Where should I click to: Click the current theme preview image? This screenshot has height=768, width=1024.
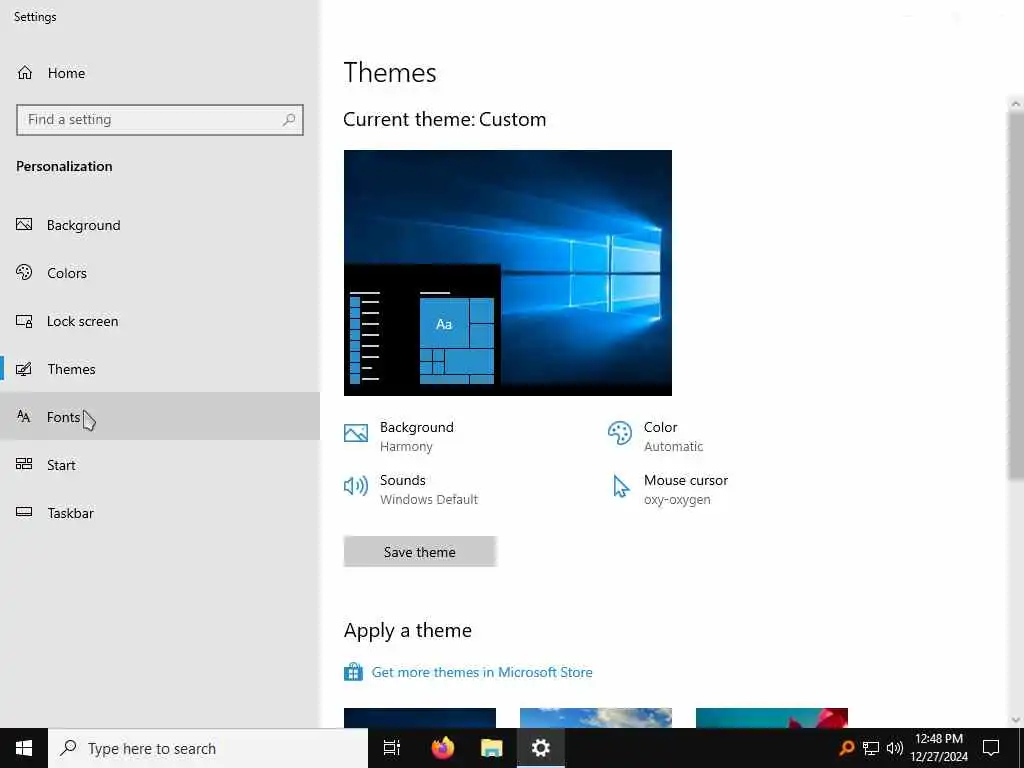tap(507, 272)
